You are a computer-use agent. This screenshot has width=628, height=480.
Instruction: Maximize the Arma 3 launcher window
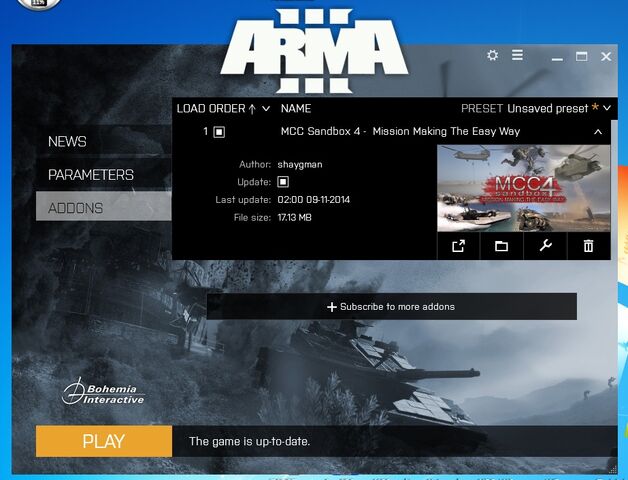tap(582, 56)
